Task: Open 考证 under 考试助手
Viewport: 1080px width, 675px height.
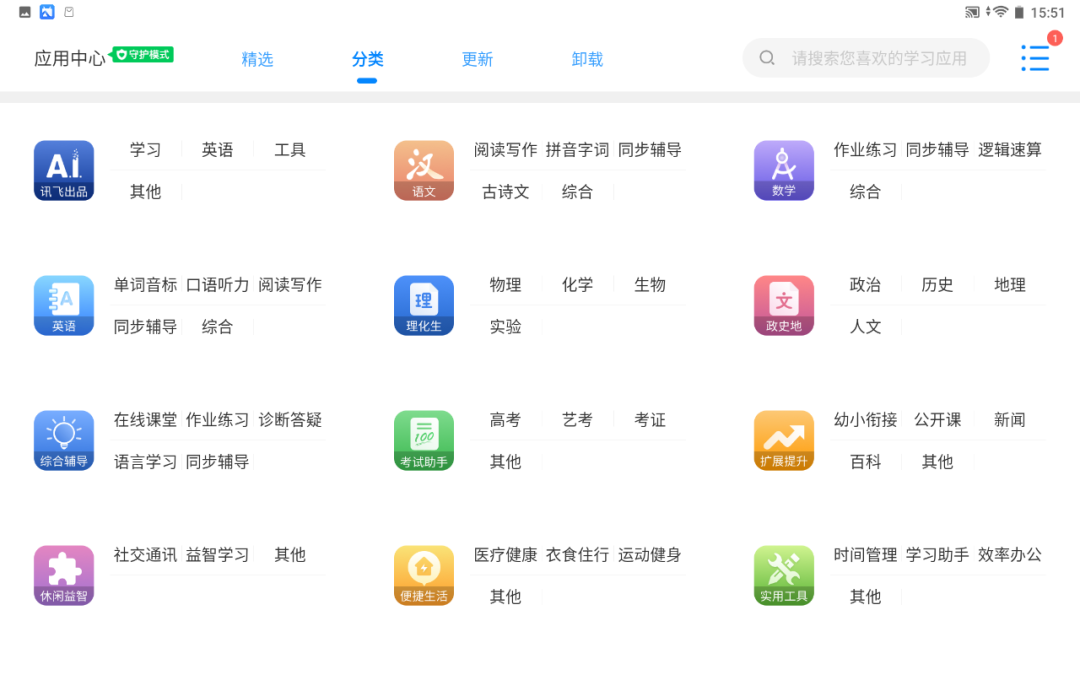Action: pos(650,420)
